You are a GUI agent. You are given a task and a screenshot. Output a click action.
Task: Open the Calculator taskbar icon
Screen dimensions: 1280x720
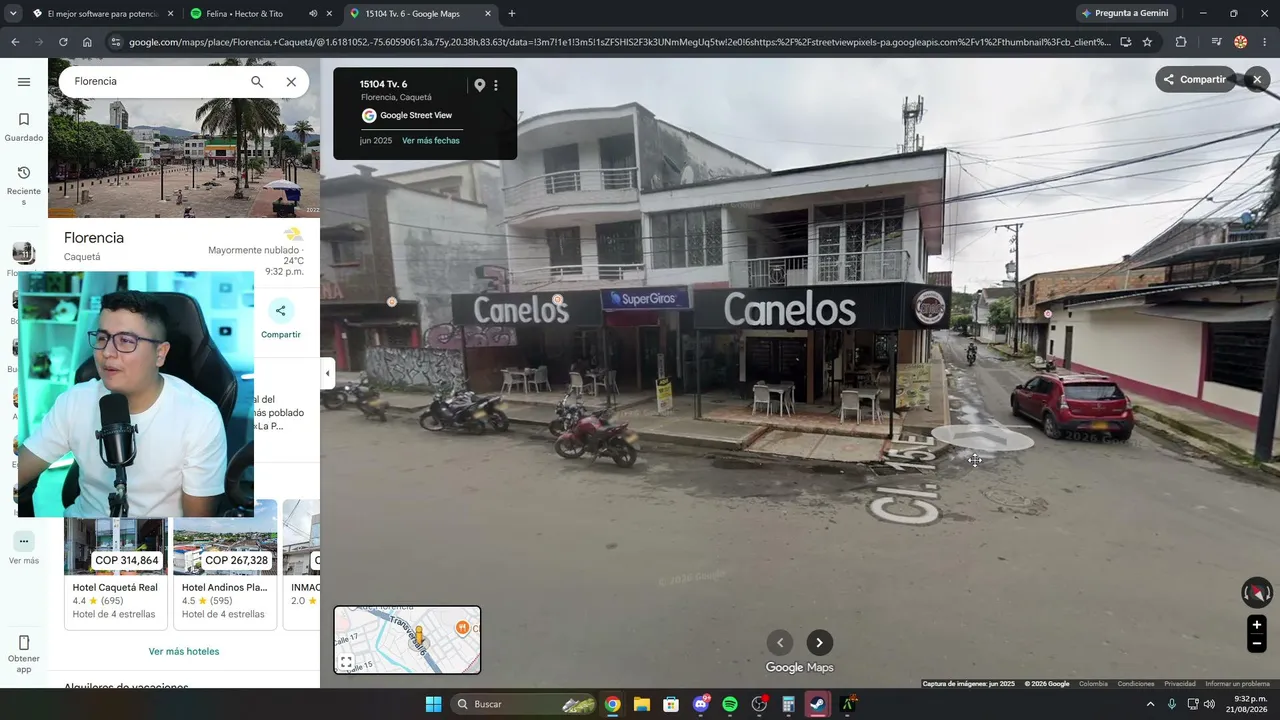click(788, 704)
